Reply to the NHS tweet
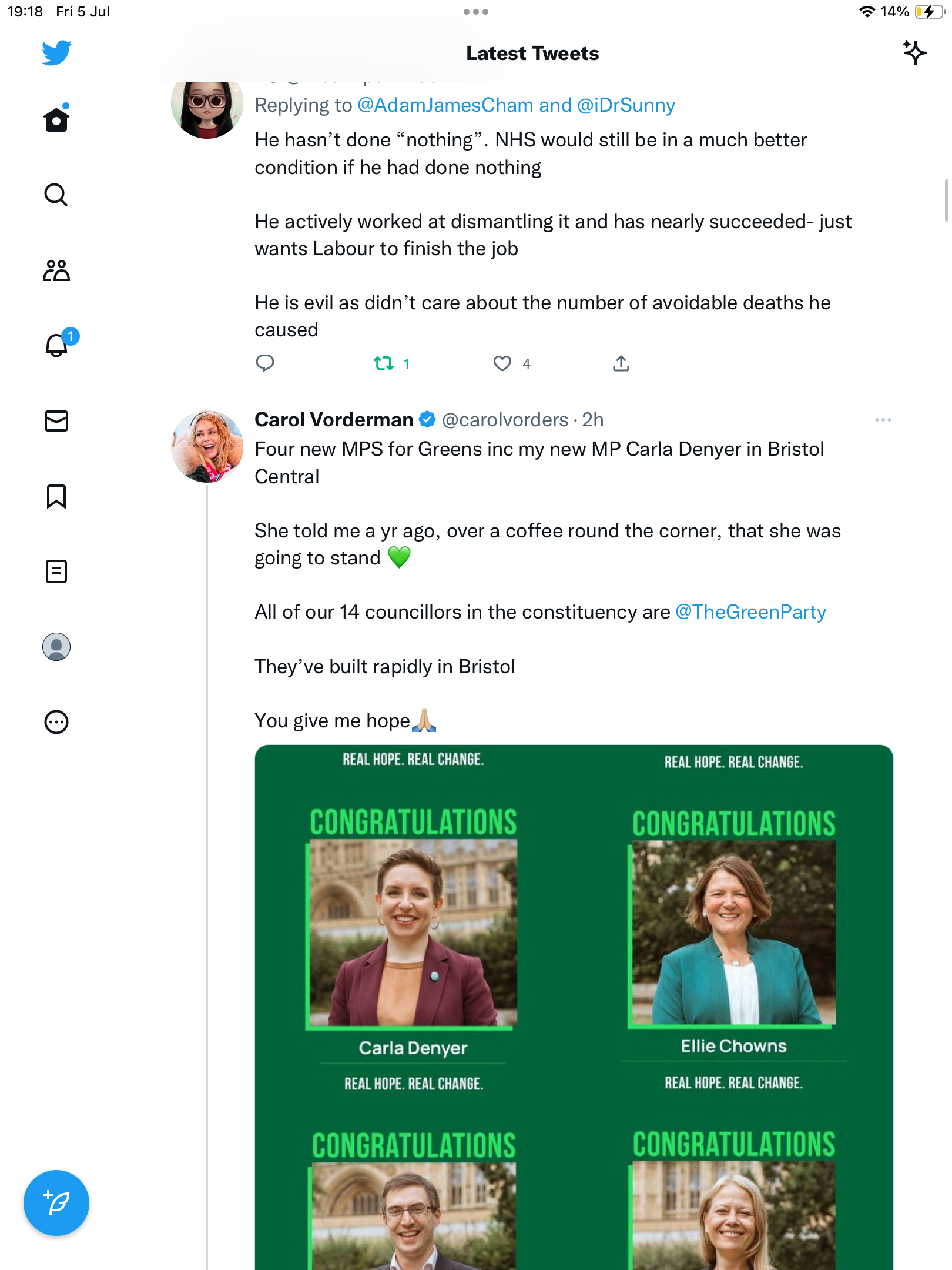The height and width of the screenshot is (1270, 952). tap(265, 364)
